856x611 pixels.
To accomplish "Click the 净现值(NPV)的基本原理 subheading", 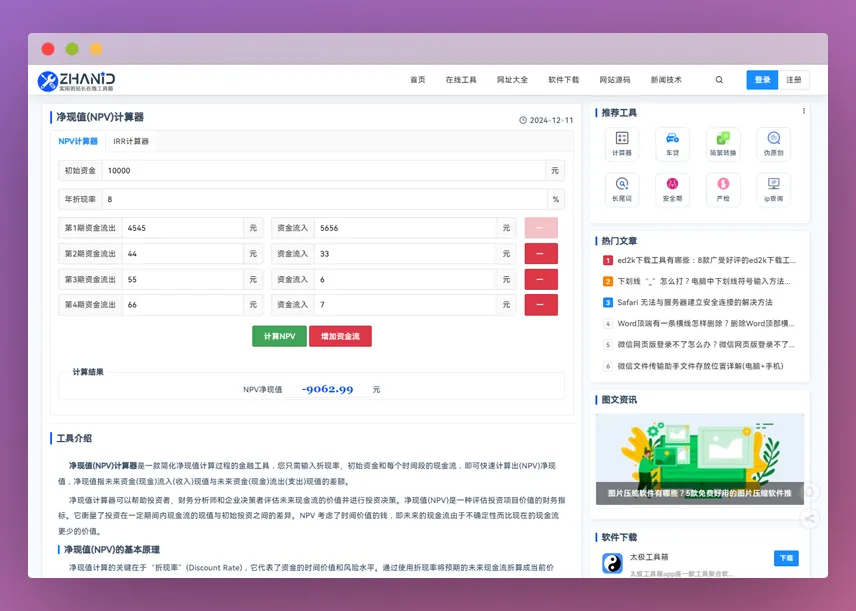I will (x=112, y=549).
